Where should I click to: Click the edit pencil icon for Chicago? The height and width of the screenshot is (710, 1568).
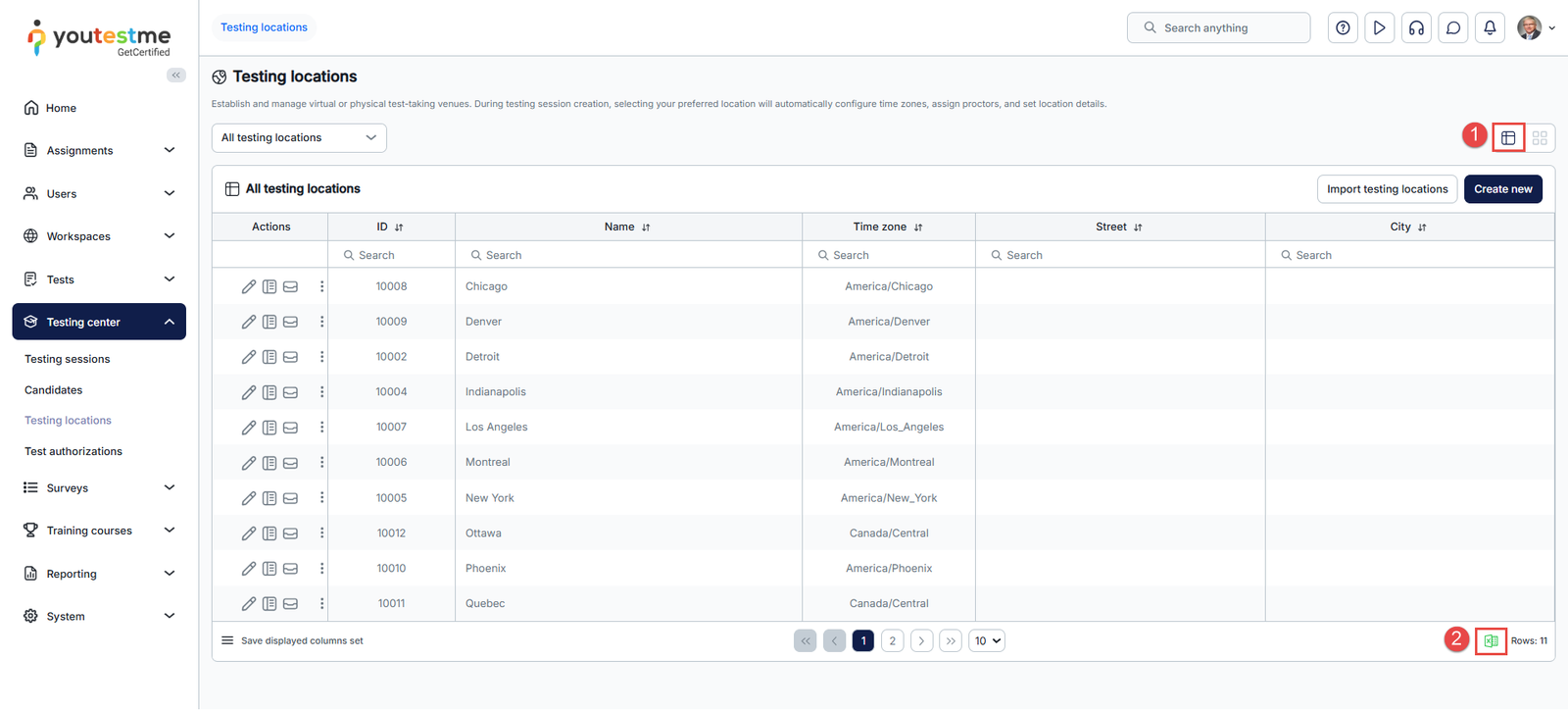point(249,286)
